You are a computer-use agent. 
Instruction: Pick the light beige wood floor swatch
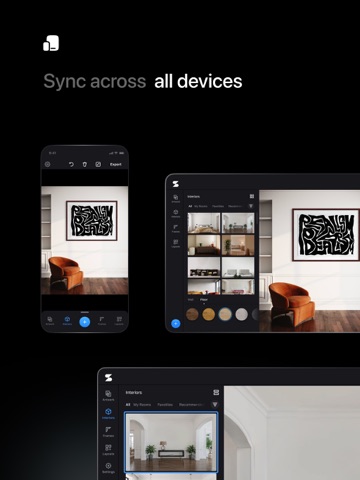(225, 314)
